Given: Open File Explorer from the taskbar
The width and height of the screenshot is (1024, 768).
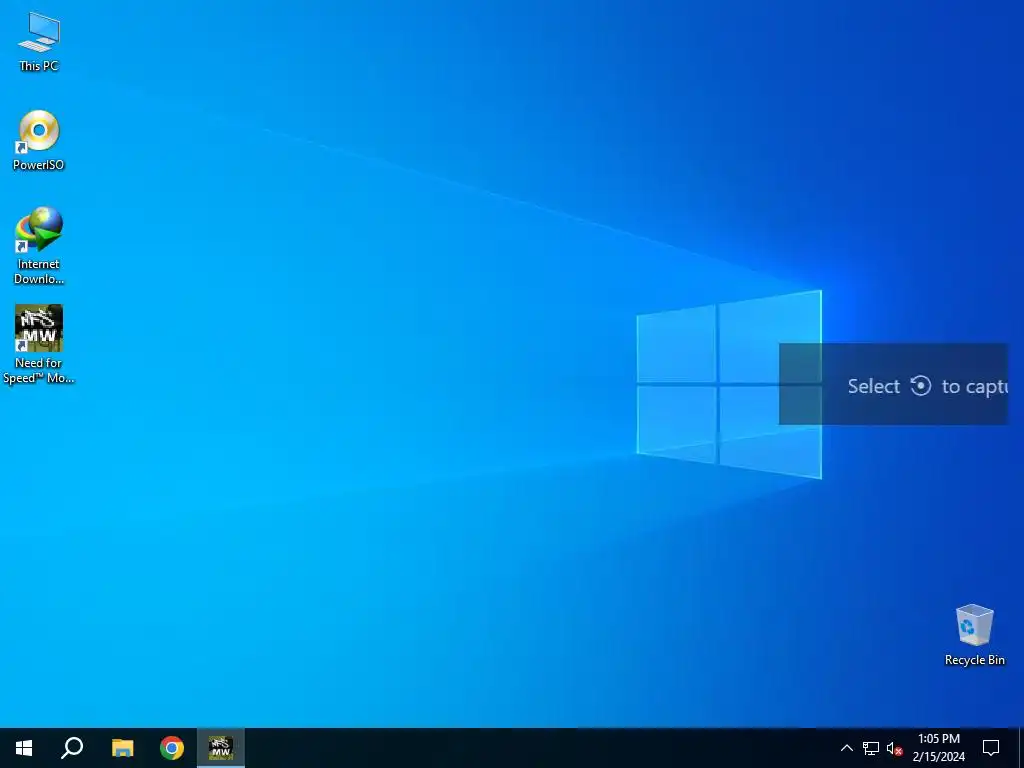Looking at the screenshot, I should click(122, 748).
